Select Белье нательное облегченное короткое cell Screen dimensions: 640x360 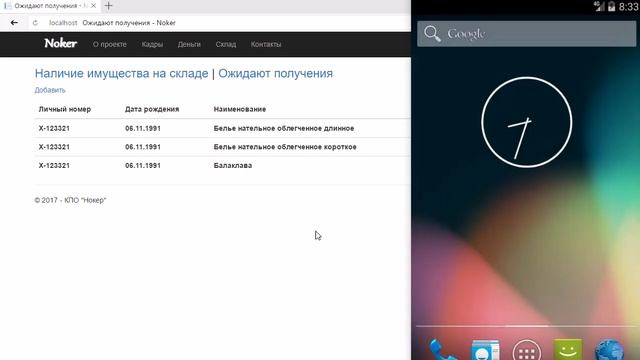point(285,147)
